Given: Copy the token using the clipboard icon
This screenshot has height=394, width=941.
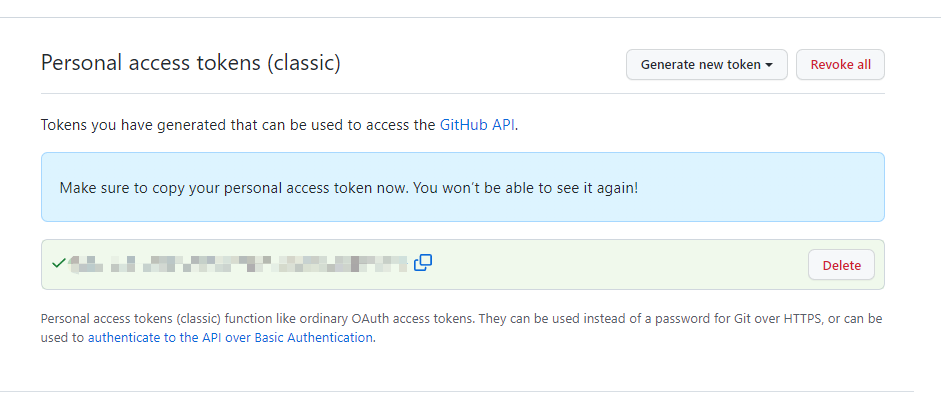Looking at the screenshot, I should pyautogui.click(x=423, y=263).
